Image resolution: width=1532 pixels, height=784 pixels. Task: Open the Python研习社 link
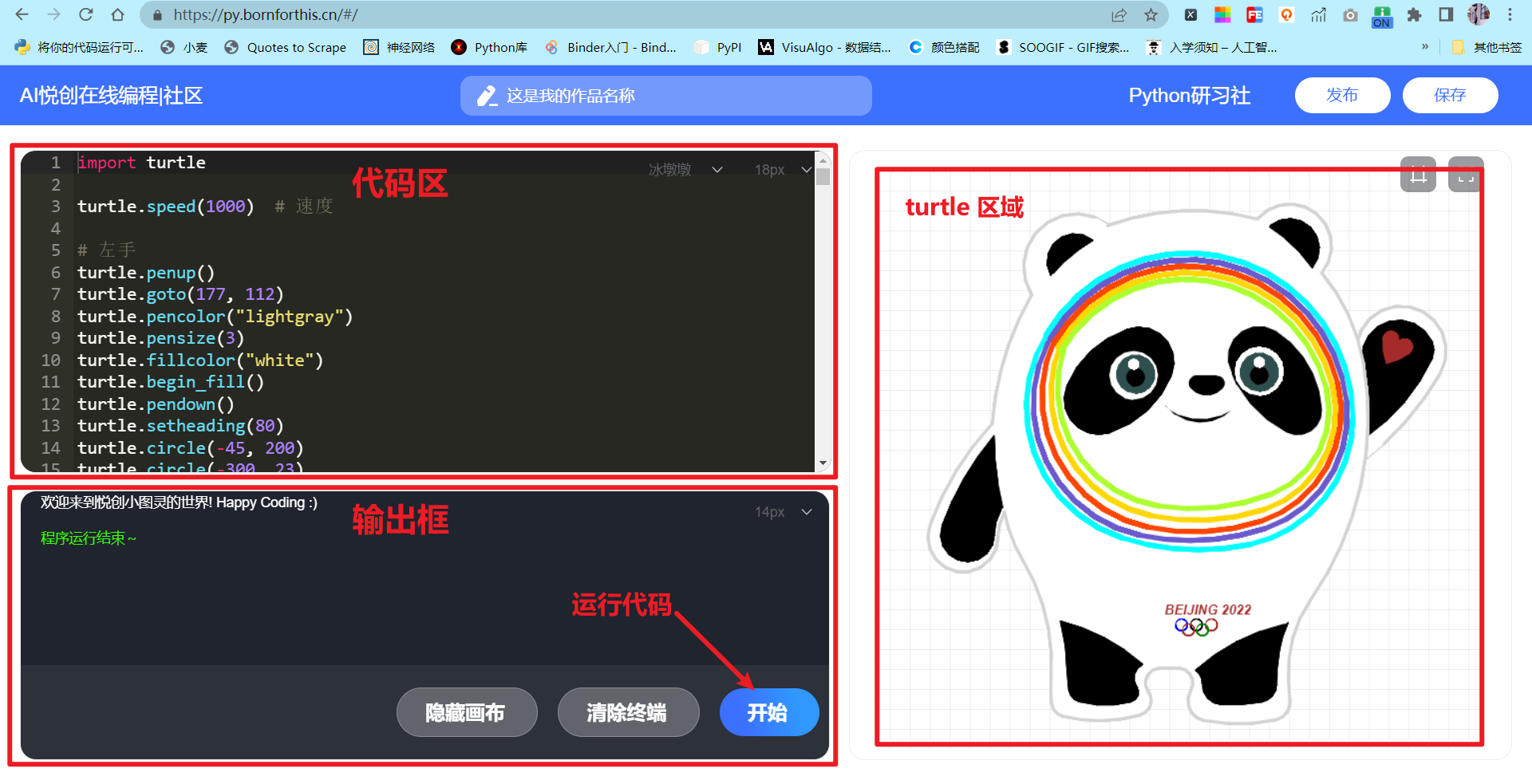[1189, 96]
